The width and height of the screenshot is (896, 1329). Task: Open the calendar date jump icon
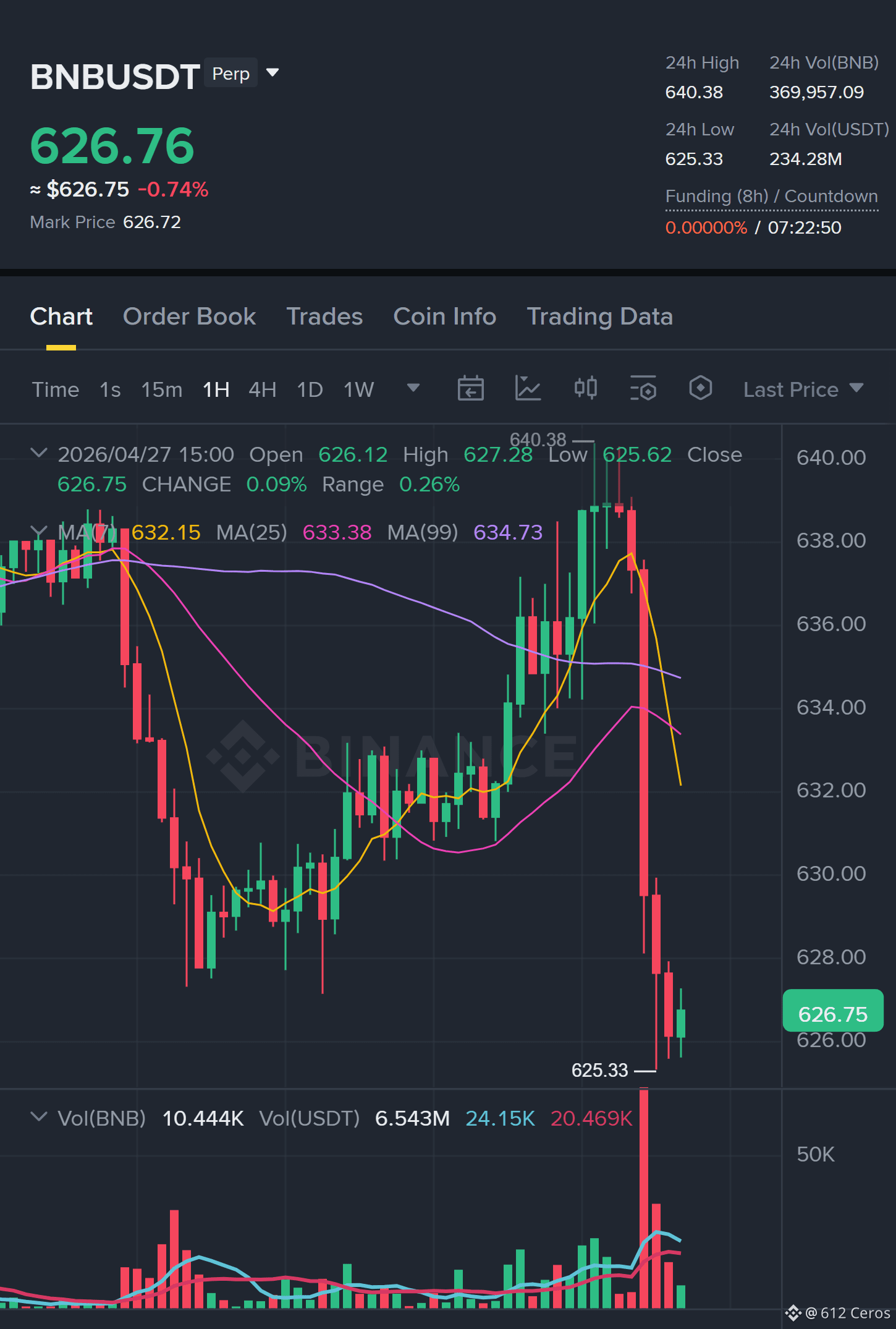click(x=470, y=389)
